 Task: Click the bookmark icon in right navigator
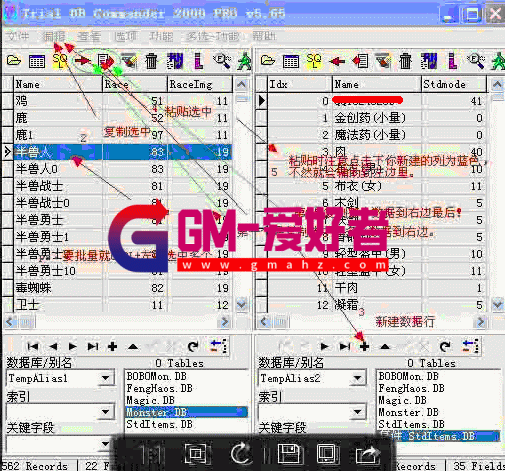tap(470, 346)
